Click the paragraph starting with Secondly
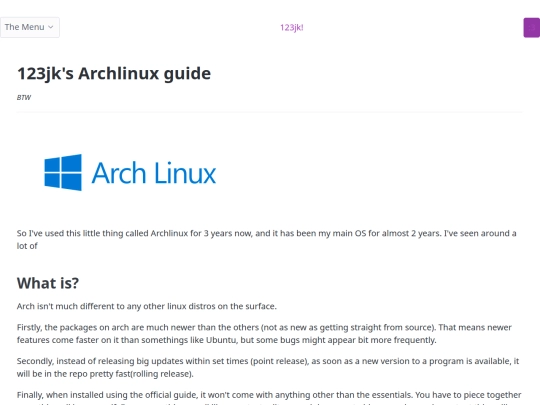This screenshot has height=405, width=540. [268, 367]
